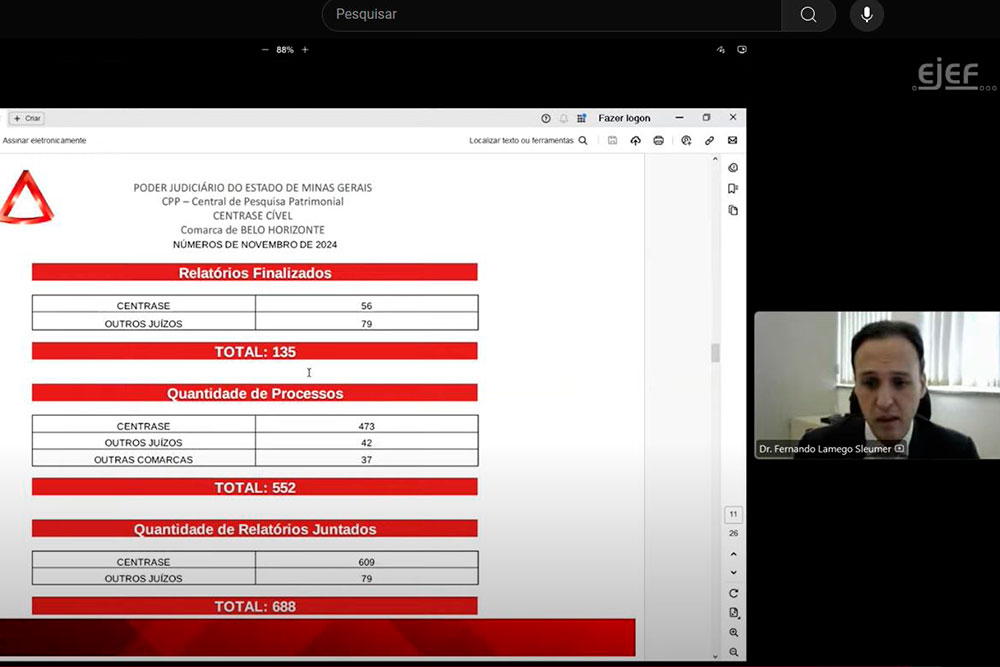Send the PDF by email envelope icon

[x=732, y=141]
